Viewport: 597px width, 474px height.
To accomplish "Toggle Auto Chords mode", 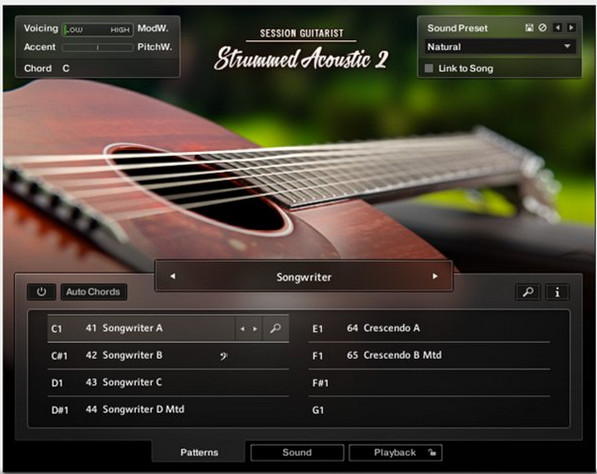I will (93, 292).
